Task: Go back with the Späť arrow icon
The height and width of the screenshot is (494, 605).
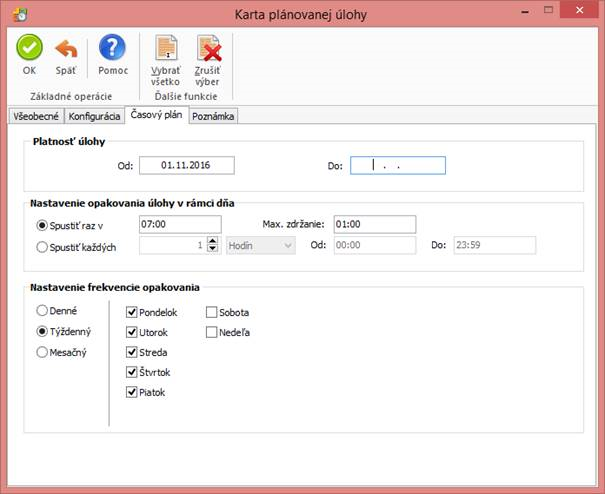Action: pyautogui.click(x=66, y=49)
